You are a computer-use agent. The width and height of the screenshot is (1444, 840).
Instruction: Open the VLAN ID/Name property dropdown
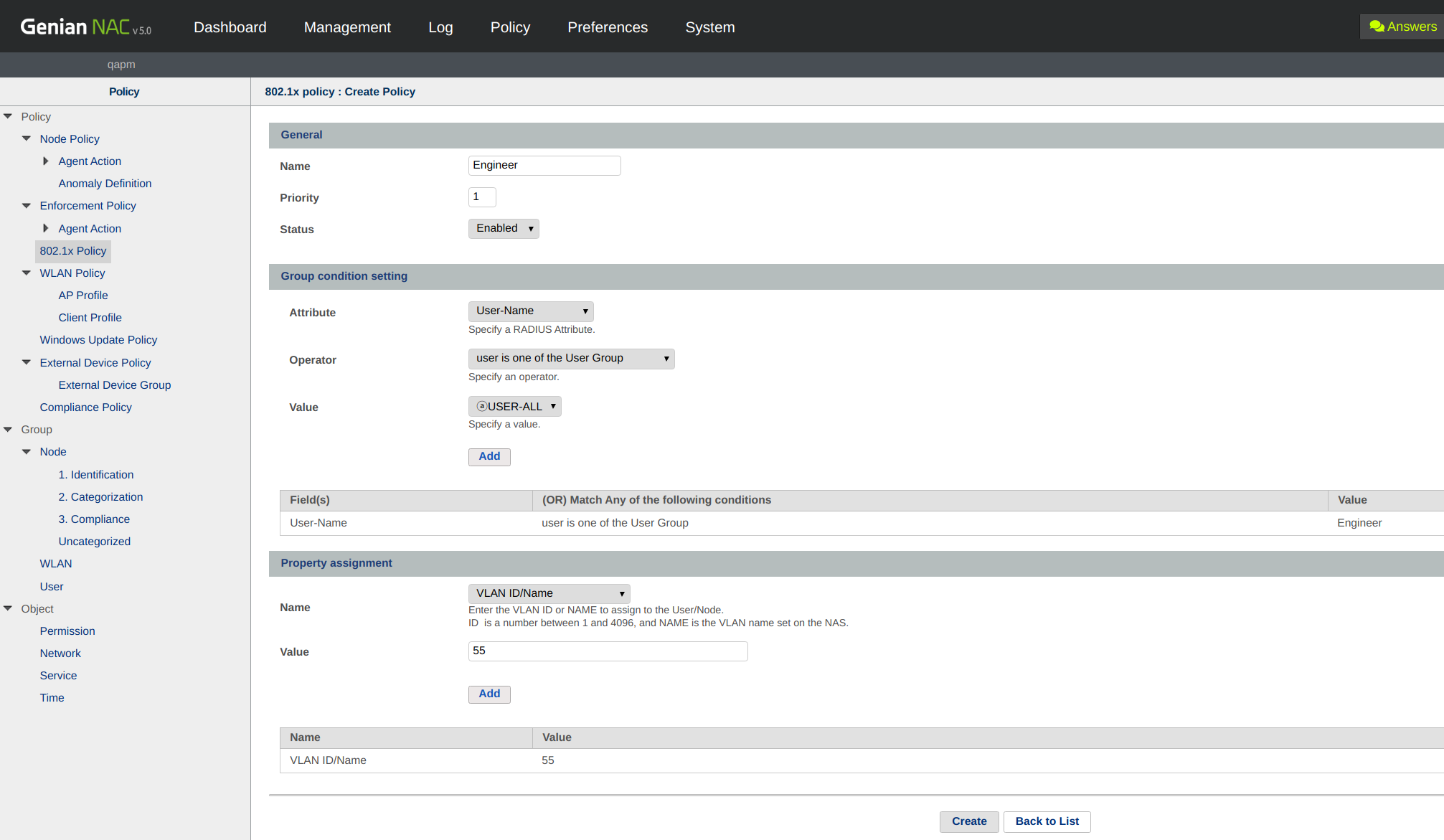click(549, 593)
